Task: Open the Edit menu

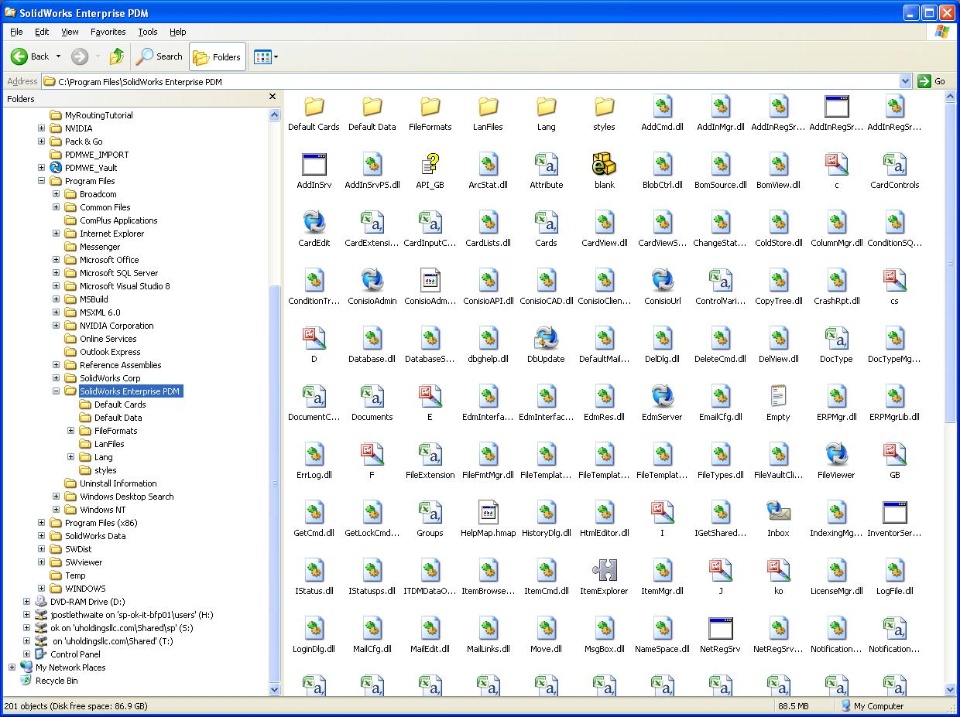Action: coord(42,32)
